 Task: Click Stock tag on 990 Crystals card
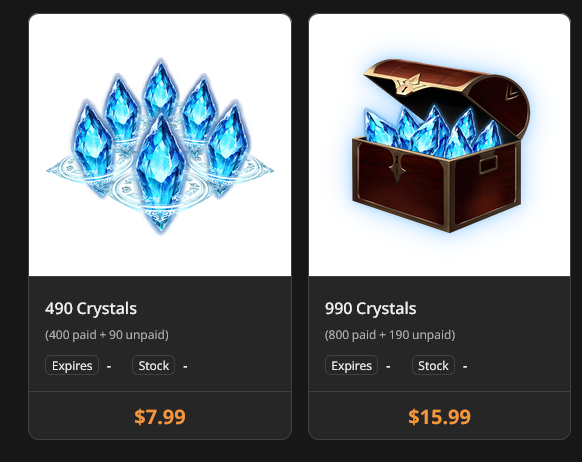point(433,366)
